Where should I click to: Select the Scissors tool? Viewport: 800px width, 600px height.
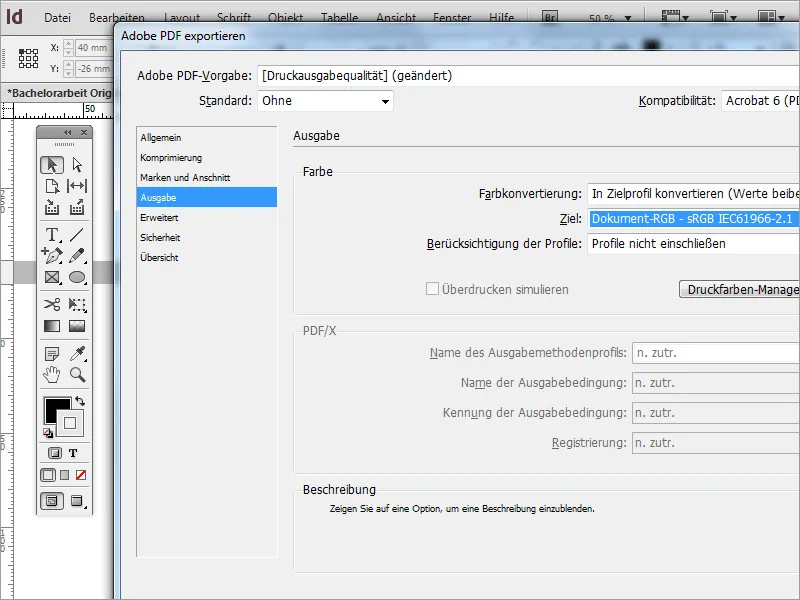point(52,305)
